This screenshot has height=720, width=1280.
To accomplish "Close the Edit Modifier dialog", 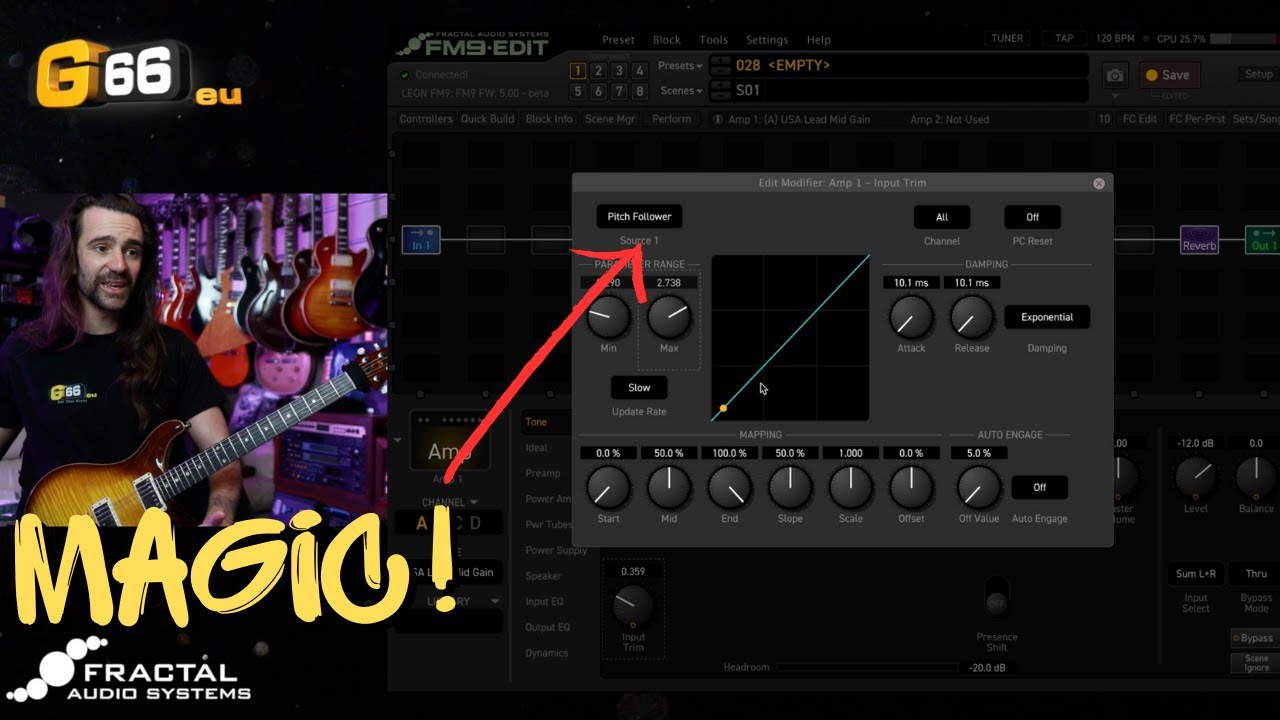I will click(x=1099, y=183).
